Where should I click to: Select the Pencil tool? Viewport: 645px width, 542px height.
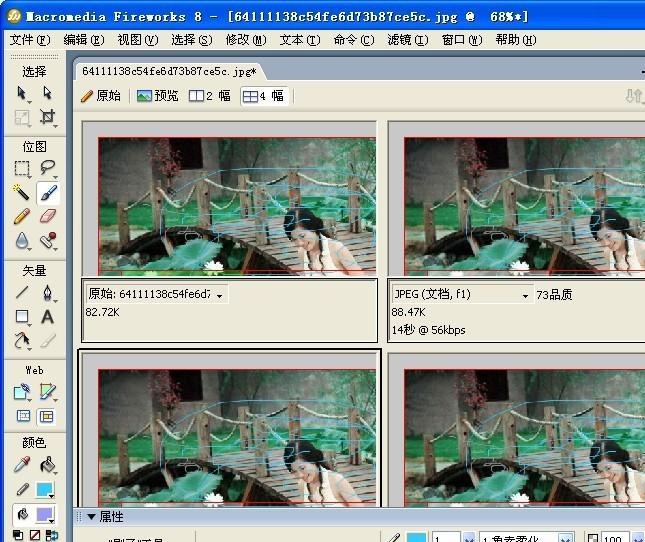[22, 216]
